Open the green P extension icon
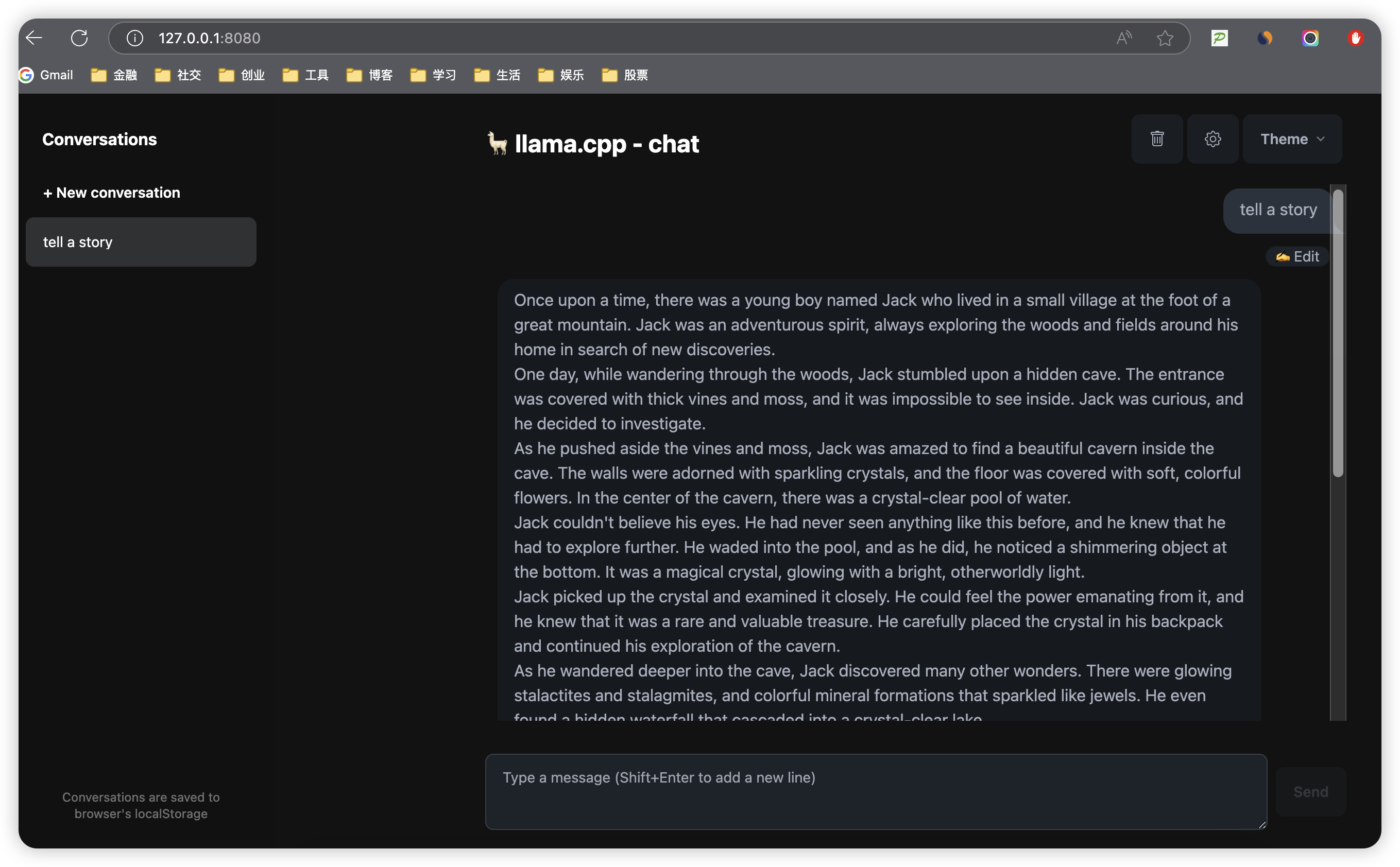Viewport: 1400px width, 867px height. click(x=1219, y=38)
